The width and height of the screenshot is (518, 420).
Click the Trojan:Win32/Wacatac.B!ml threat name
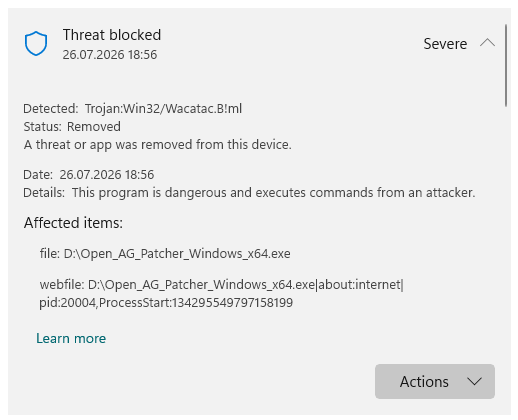pyautogui.click(x=163, y=109)
